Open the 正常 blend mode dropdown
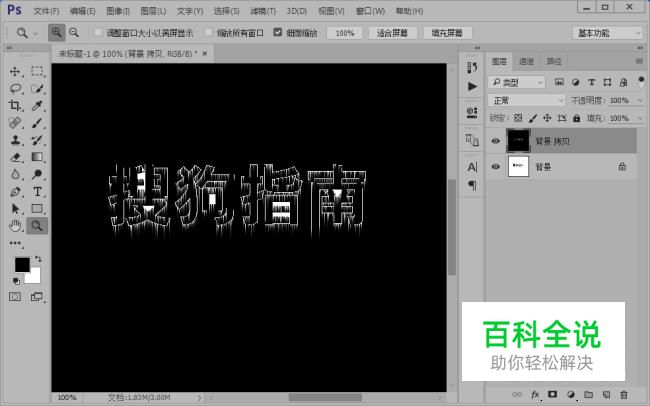 [x=526, y=100]
